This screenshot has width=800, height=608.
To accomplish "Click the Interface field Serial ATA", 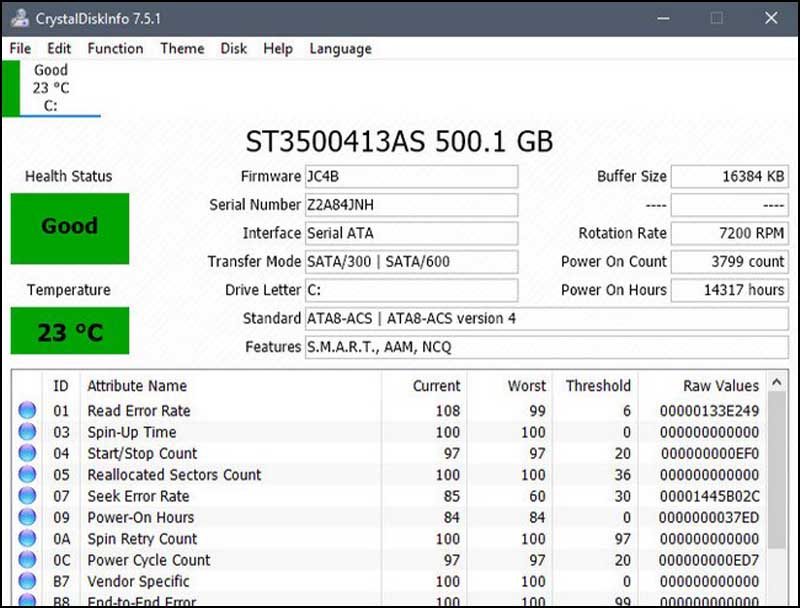I will click(411, 233).
